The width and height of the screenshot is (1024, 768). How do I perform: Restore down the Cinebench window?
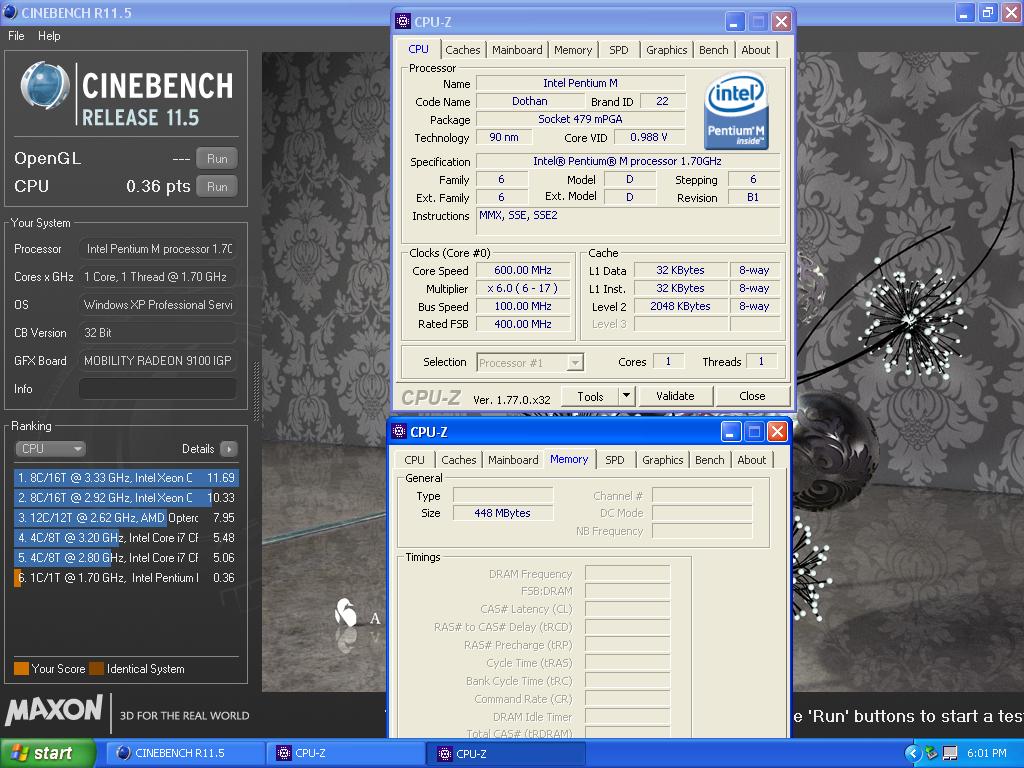[988, 12]
